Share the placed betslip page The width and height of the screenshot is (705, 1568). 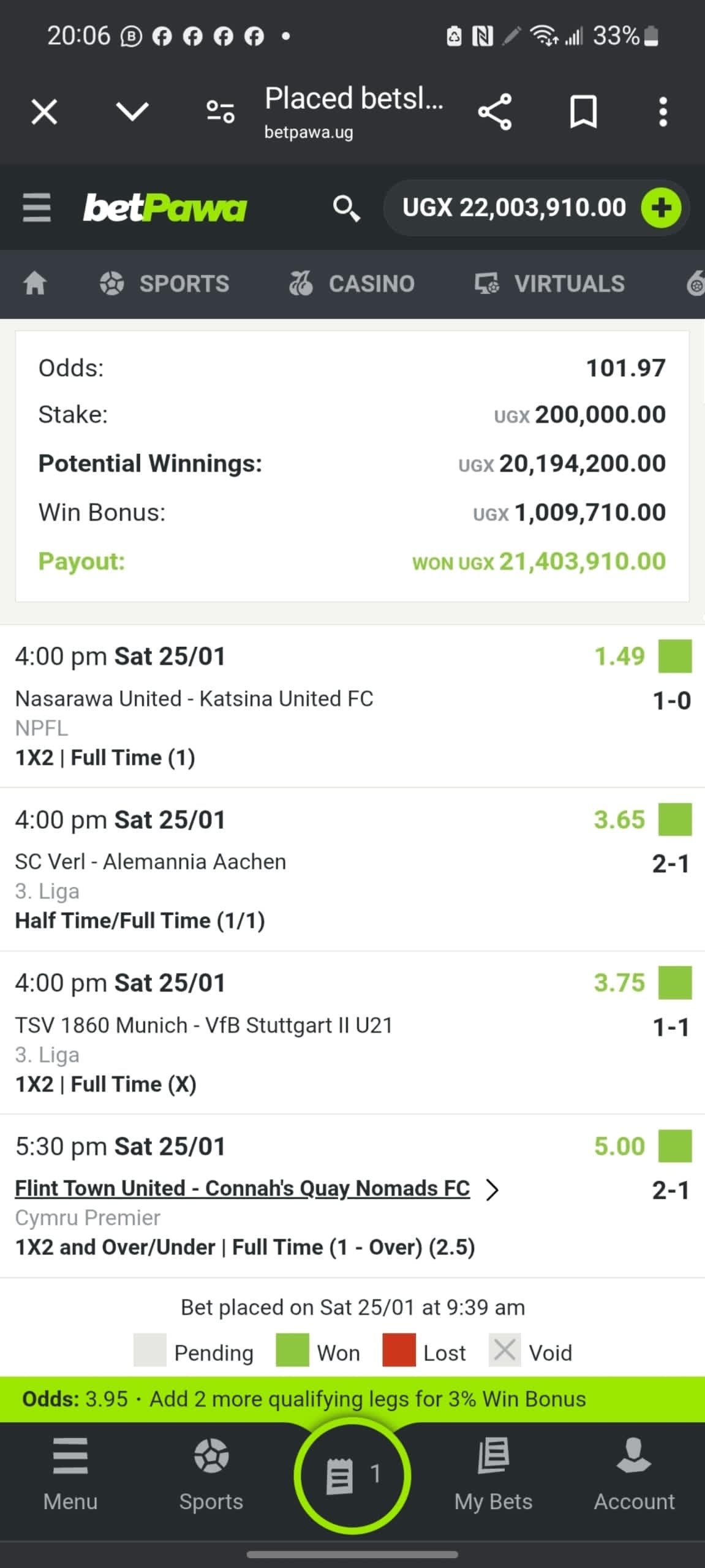[494, 112]
